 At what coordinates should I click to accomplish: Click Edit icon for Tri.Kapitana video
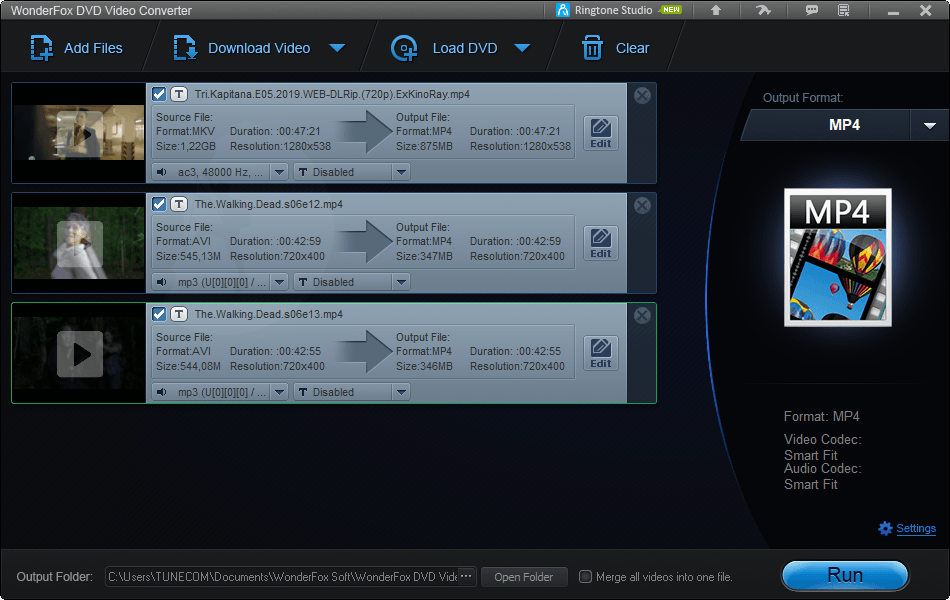point(600,133)
